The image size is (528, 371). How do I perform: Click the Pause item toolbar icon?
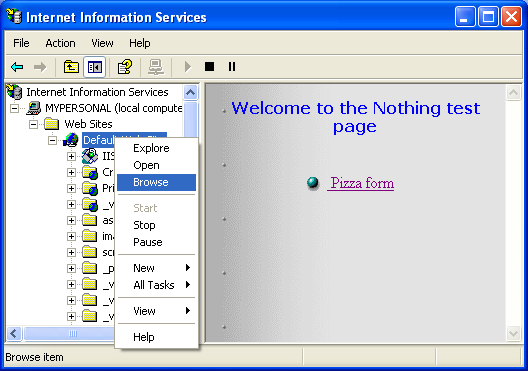click(232, 66)
